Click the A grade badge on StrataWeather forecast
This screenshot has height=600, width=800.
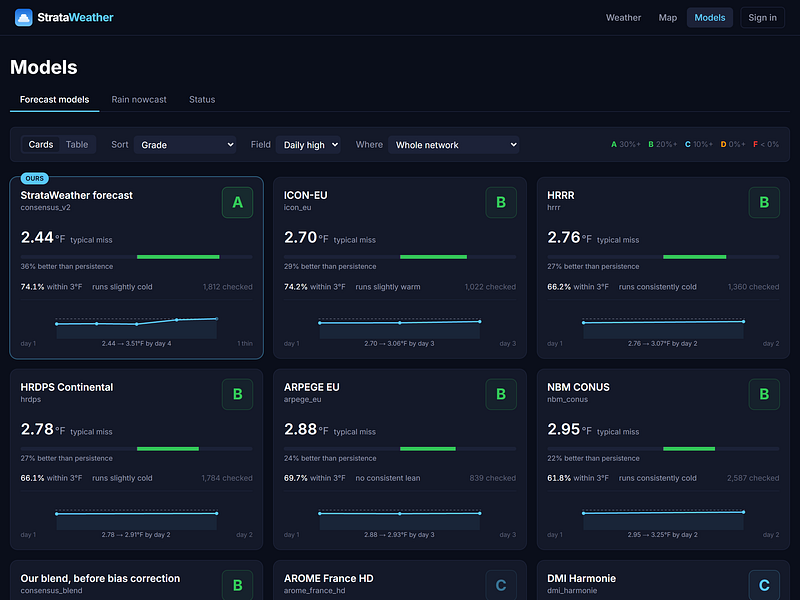click(x=237, y=203)
